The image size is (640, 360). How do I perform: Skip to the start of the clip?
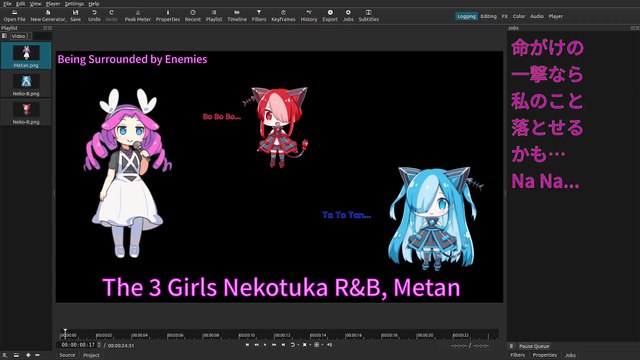(247, 345)
